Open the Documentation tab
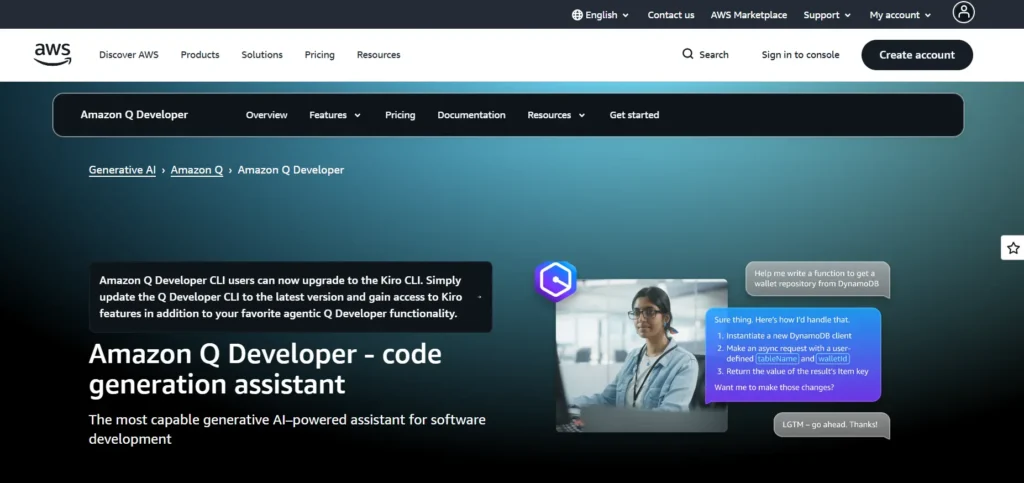The height and width of the screenshot is (483, 1024). point(472,115)
